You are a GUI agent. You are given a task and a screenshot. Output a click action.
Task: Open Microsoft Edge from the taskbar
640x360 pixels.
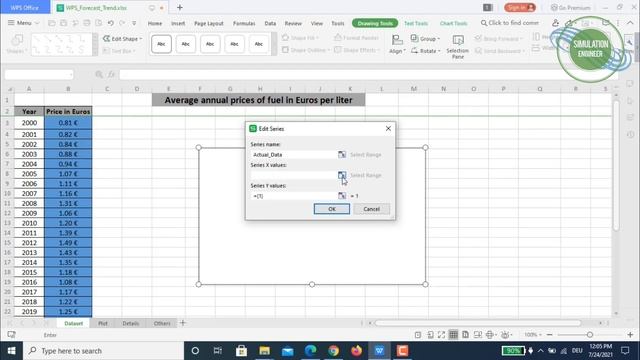(x=311, y=351)
